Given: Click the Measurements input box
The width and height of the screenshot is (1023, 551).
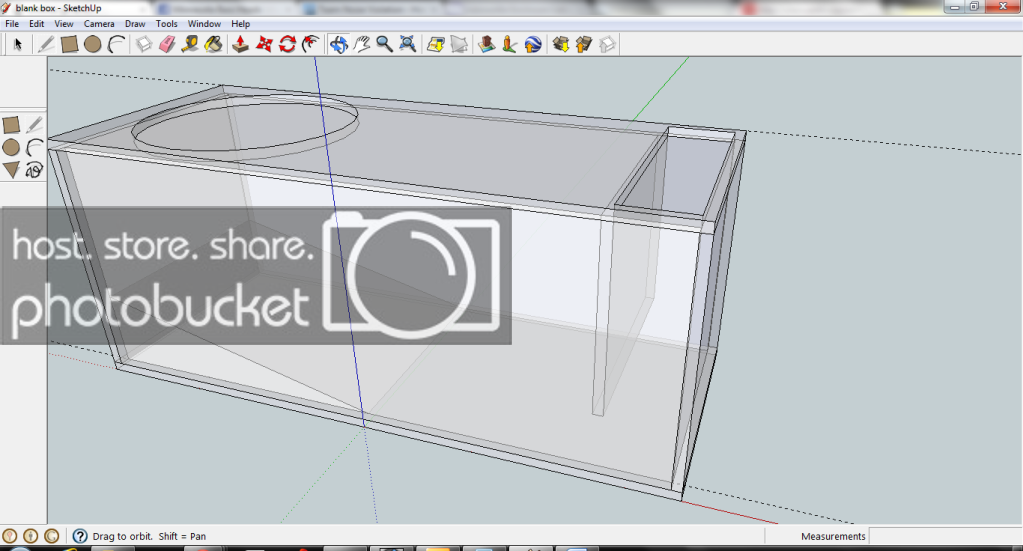Looking at the screenshot, I should [x=944, y=536].
